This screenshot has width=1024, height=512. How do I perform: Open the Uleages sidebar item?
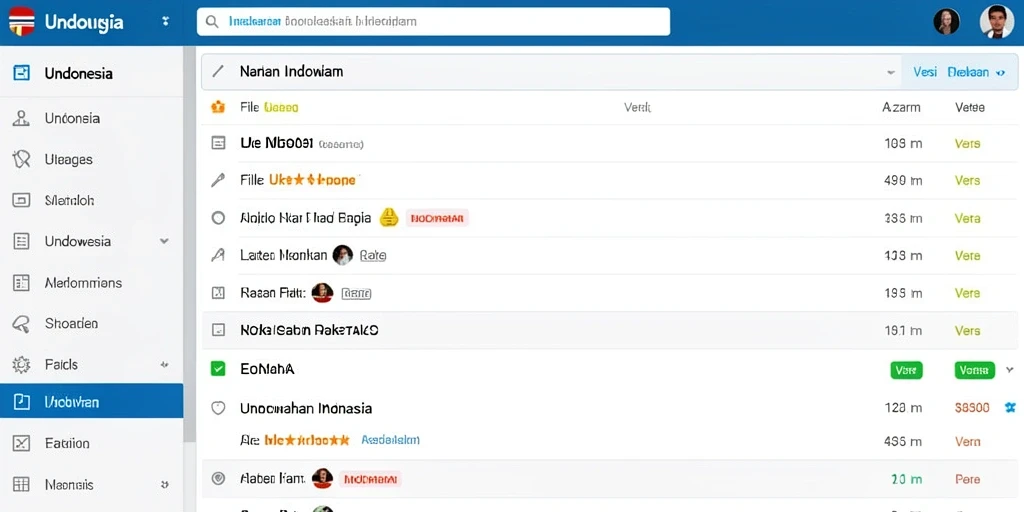click(91, 159)
